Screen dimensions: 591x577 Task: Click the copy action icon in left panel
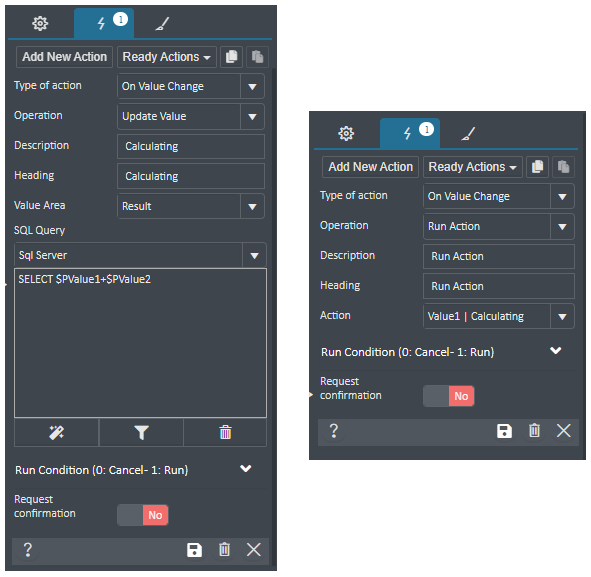pos(231,57)
